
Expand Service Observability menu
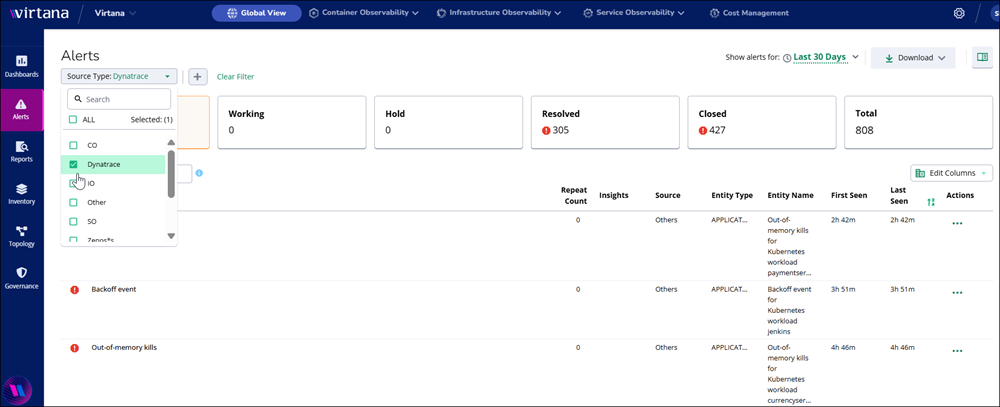coord(633,13)
